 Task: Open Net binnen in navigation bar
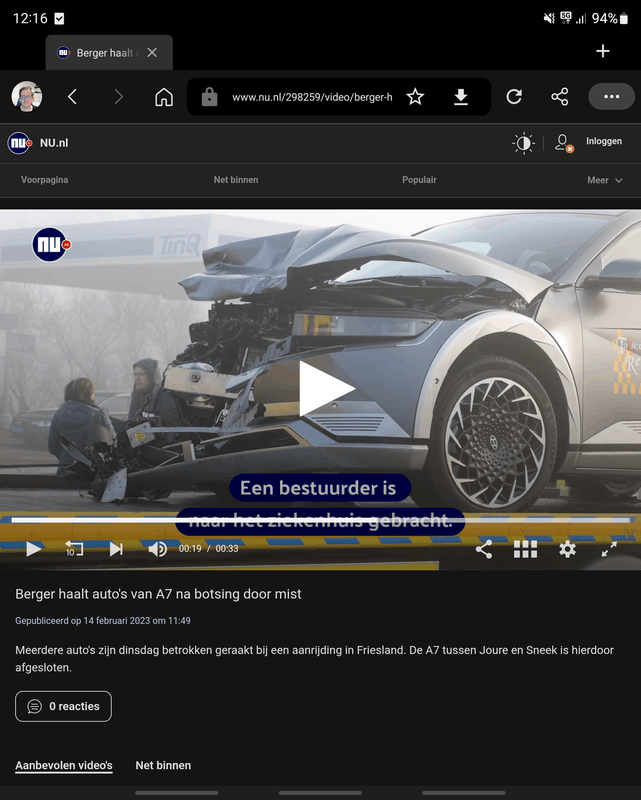coord(236,180)
